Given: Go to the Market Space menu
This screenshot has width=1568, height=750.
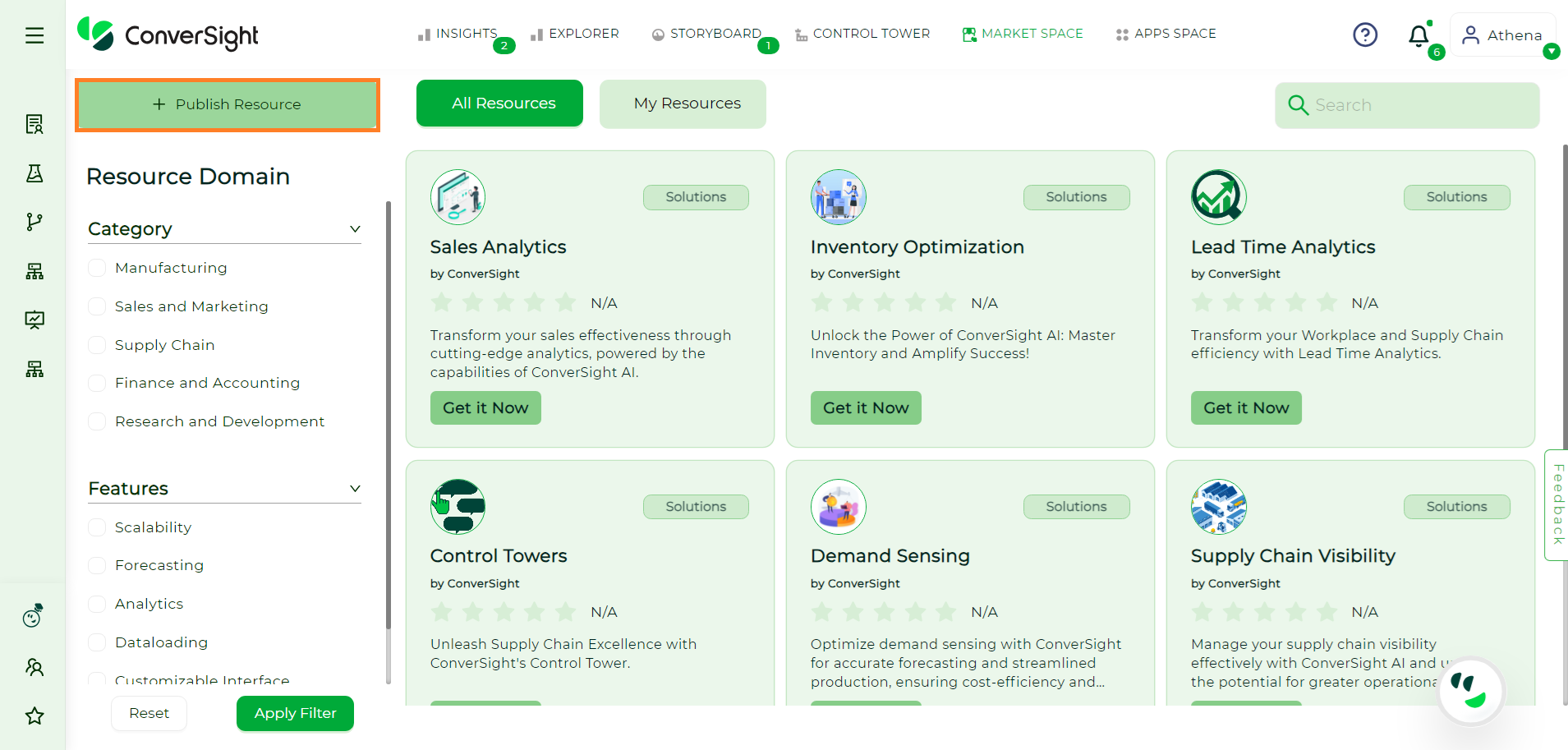Looking at the screenshot, I should [x=1023, y=34].
